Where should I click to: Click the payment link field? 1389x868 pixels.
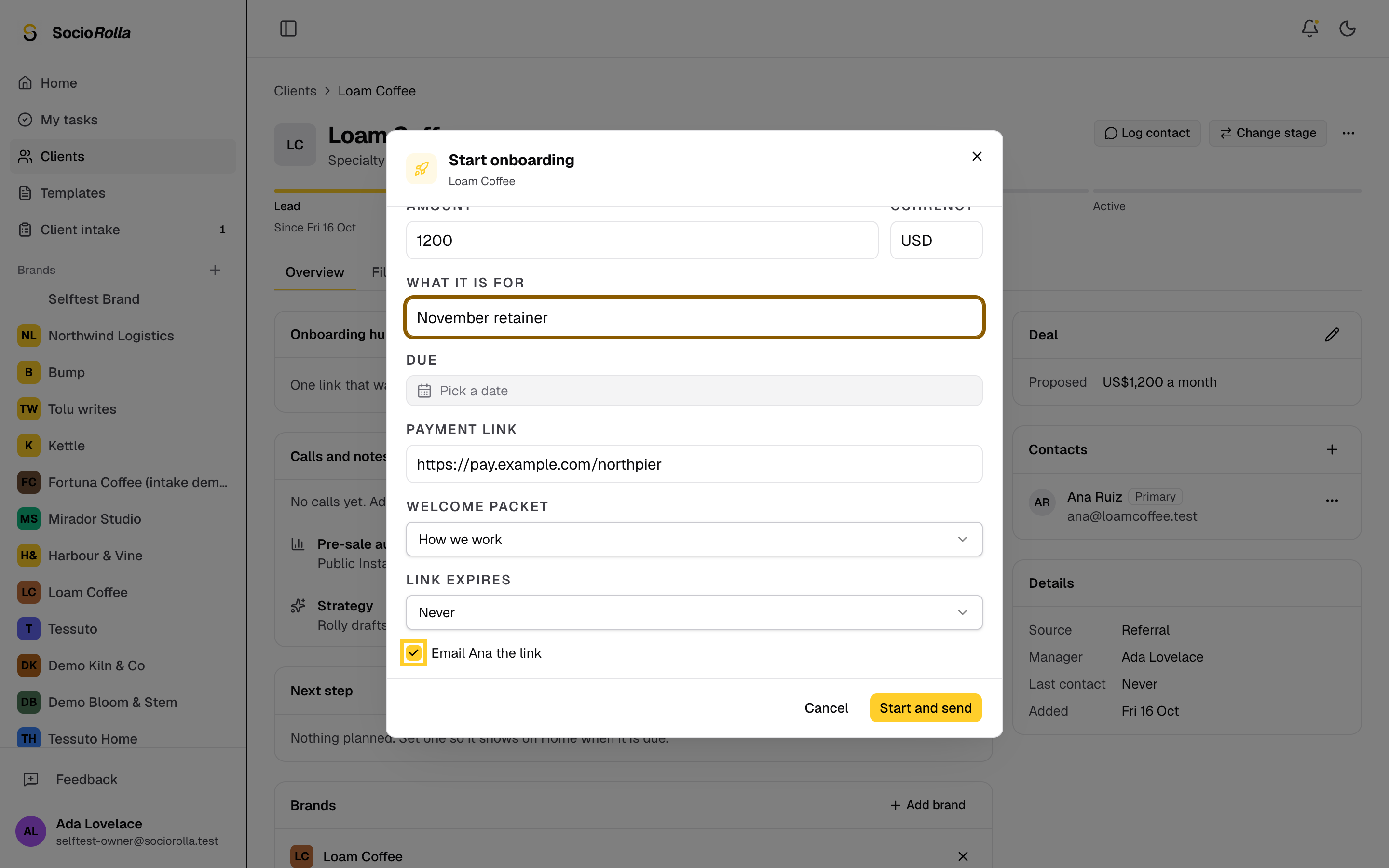click(694, 464)
